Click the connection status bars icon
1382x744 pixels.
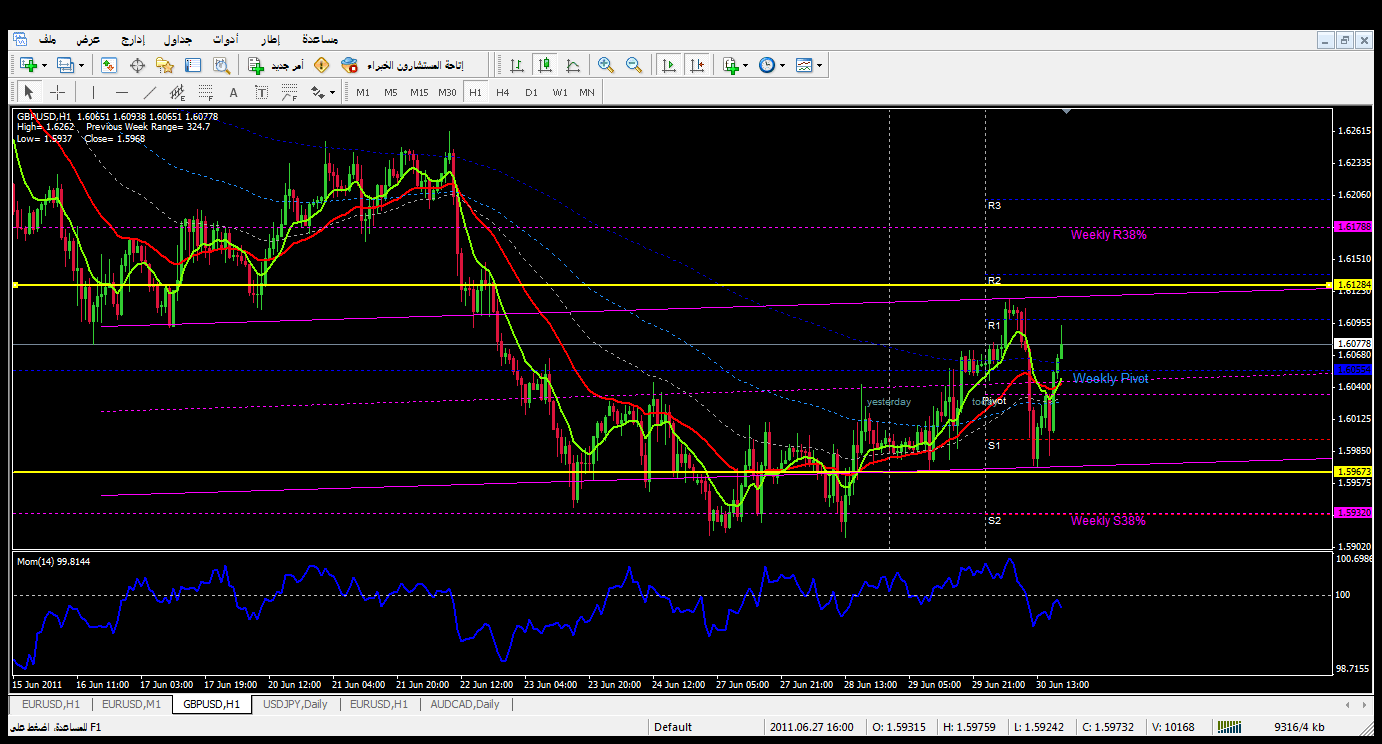[x=1232, y=727]
